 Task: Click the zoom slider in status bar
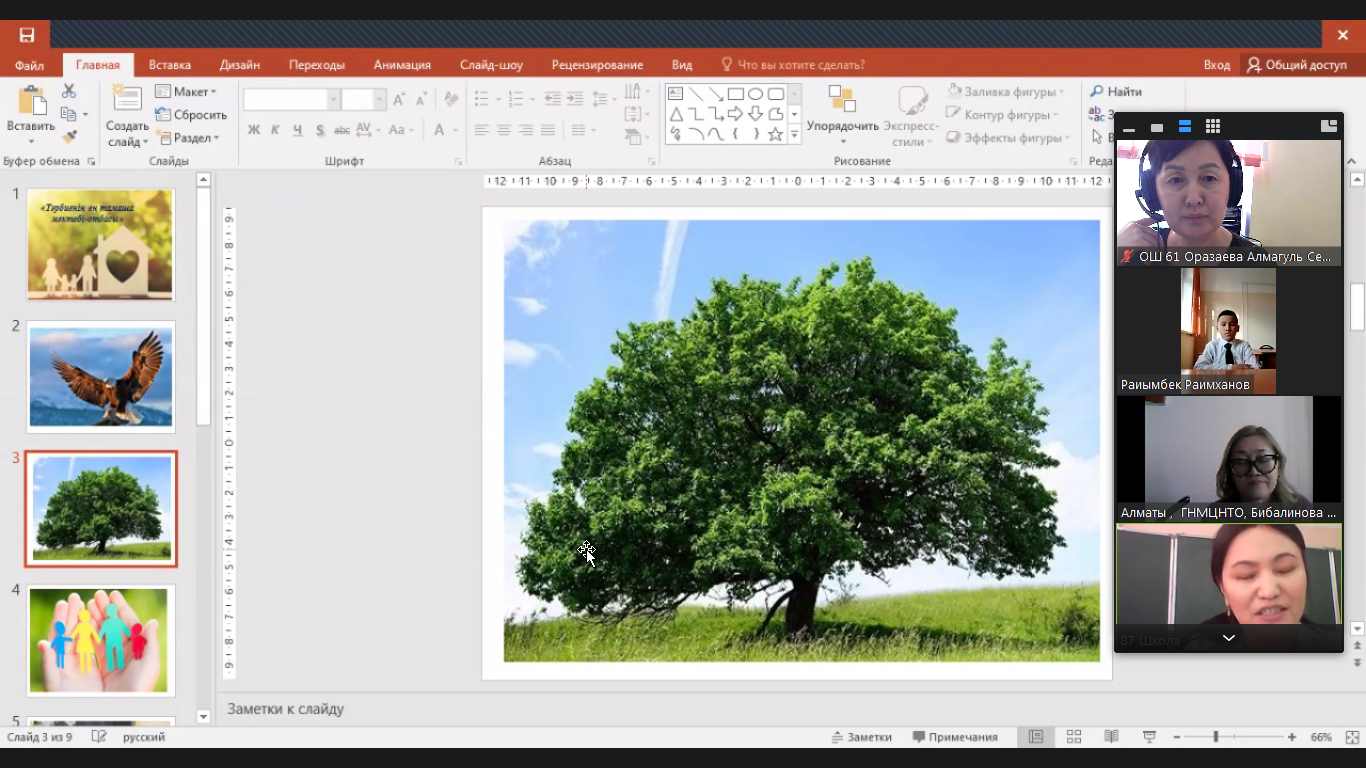[x=1216, y=737]
